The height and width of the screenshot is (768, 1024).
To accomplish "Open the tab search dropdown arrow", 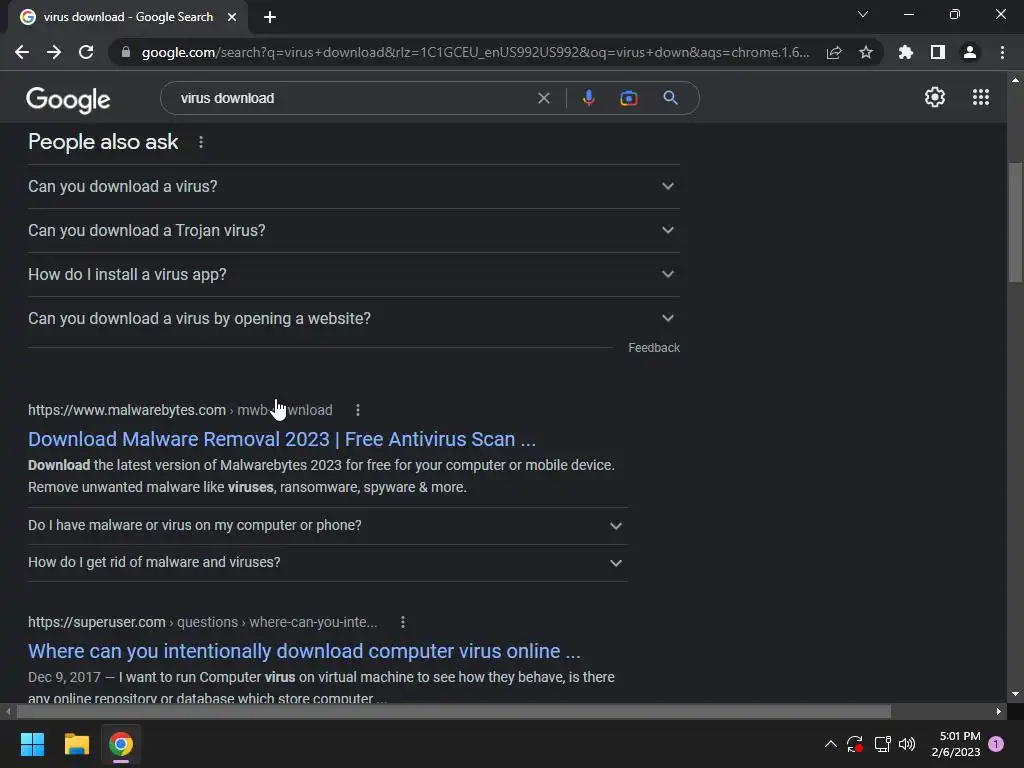I will pyautogui.click(x=863, y=14).
